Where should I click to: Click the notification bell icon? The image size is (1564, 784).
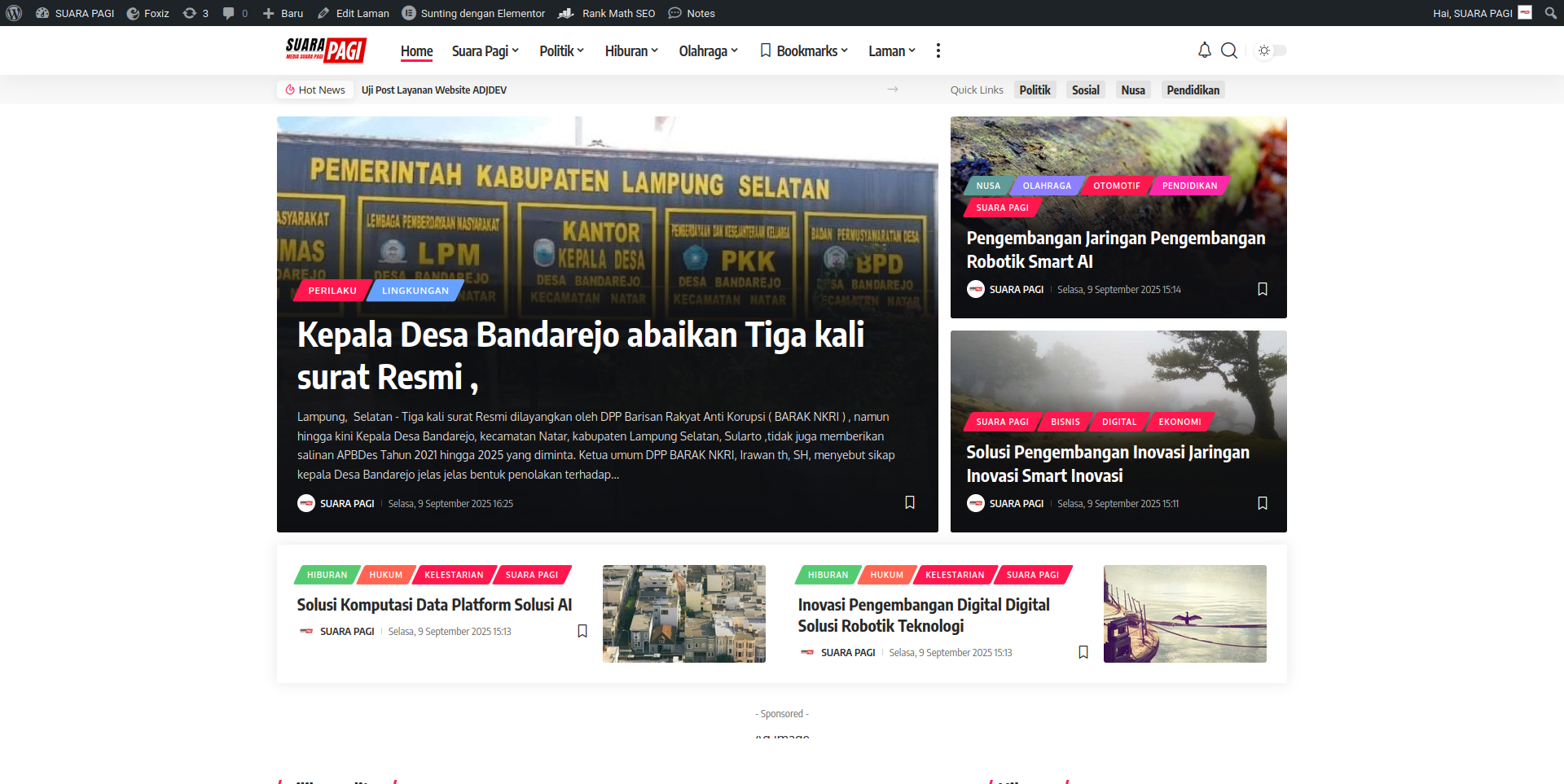1204,50
